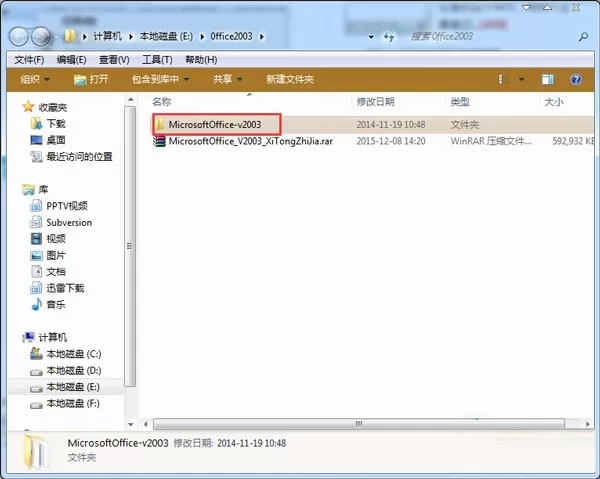Click the Xunlei downloads library icon
This screenshot has height=479, width=600.
(x=36, y=288)
